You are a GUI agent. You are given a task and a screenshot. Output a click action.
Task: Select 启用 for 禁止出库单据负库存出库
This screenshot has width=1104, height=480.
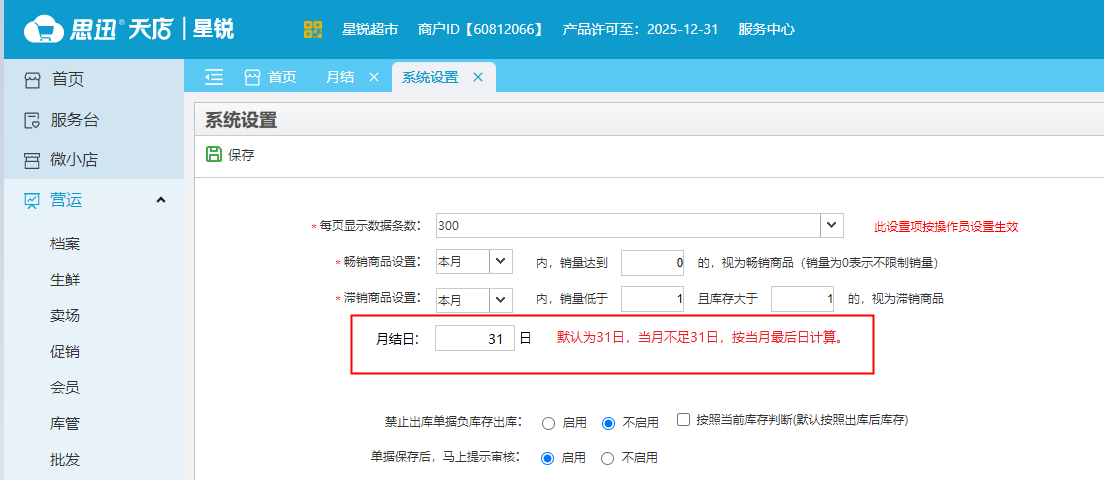(548, 423)
